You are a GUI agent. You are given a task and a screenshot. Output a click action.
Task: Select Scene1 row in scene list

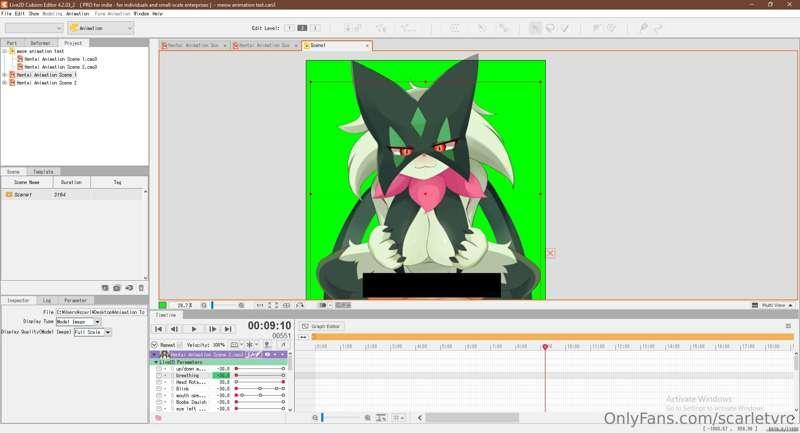click(x=72, y=195)
